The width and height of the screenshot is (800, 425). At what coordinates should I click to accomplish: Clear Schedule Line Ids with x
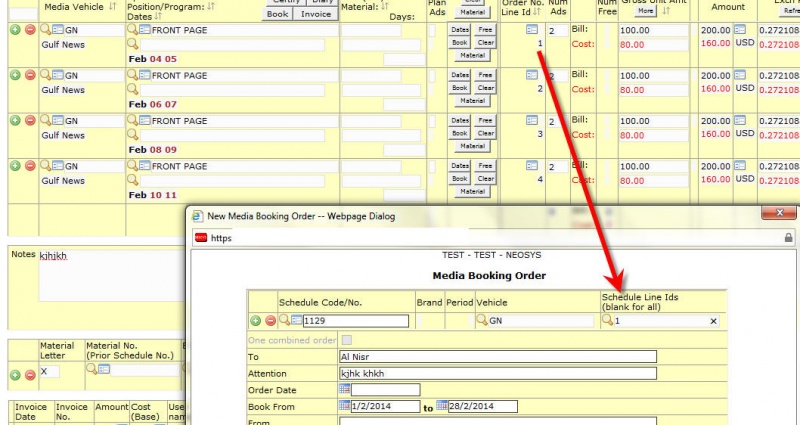(x=713, y=321)
